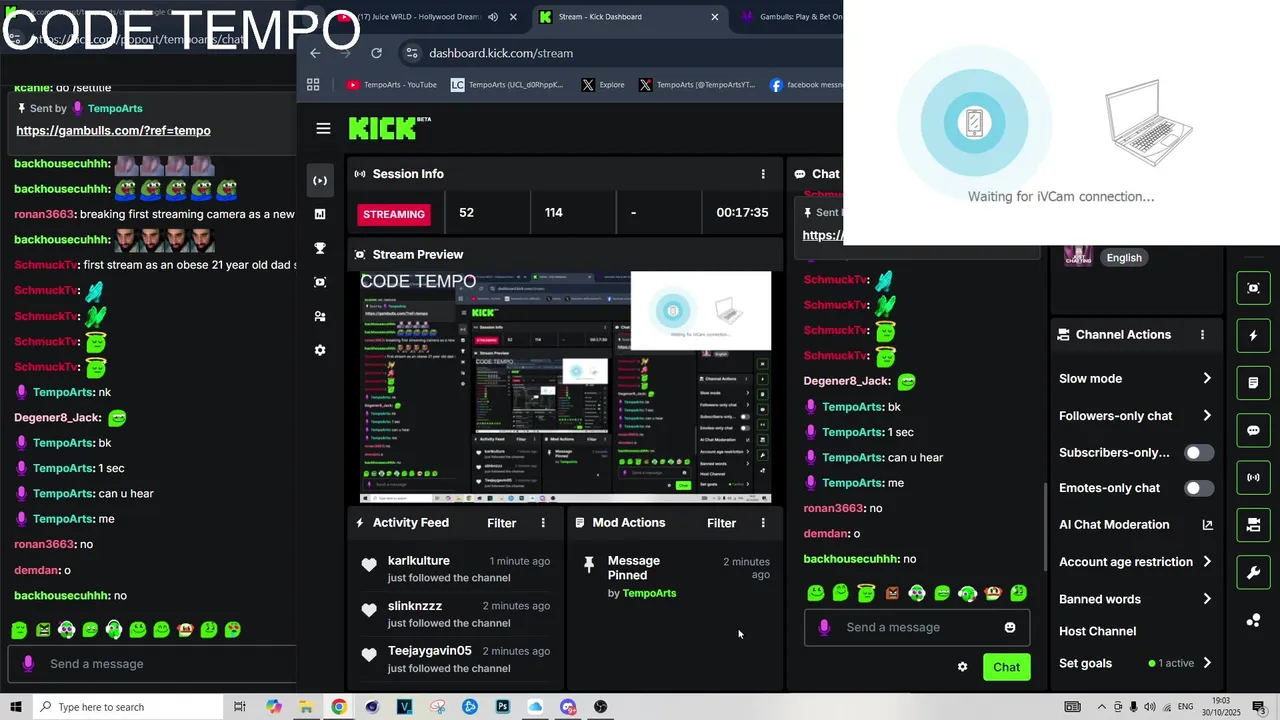Click the broadcast signal icon in right rail
The width and height of the screenshot is (1280, 720).
pos(1254,478)
